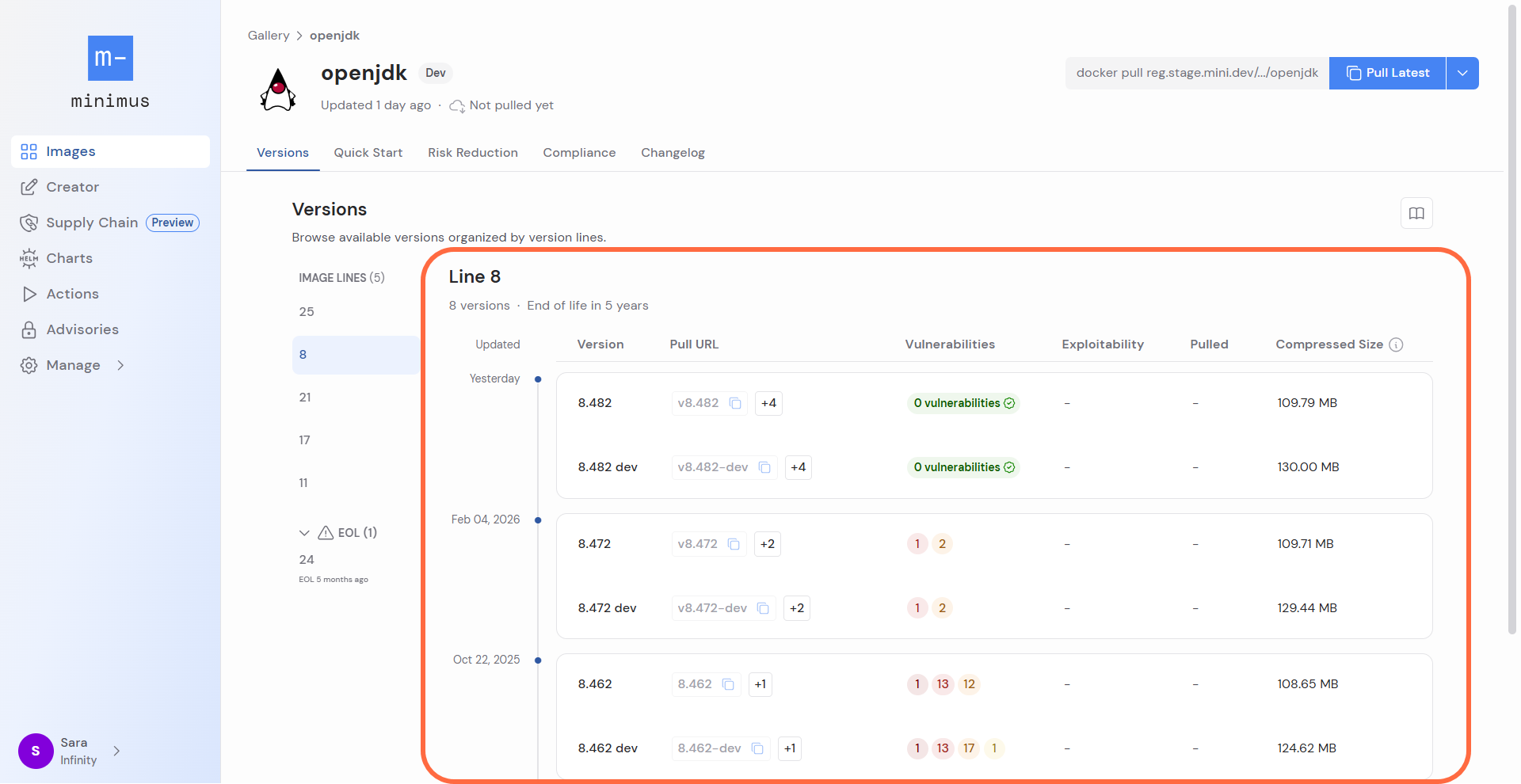Screen dimensions: 1521x784
Task: Click 0 vulnerabilities badge for 8.482 dev
Action: click(x=963, y=467)
